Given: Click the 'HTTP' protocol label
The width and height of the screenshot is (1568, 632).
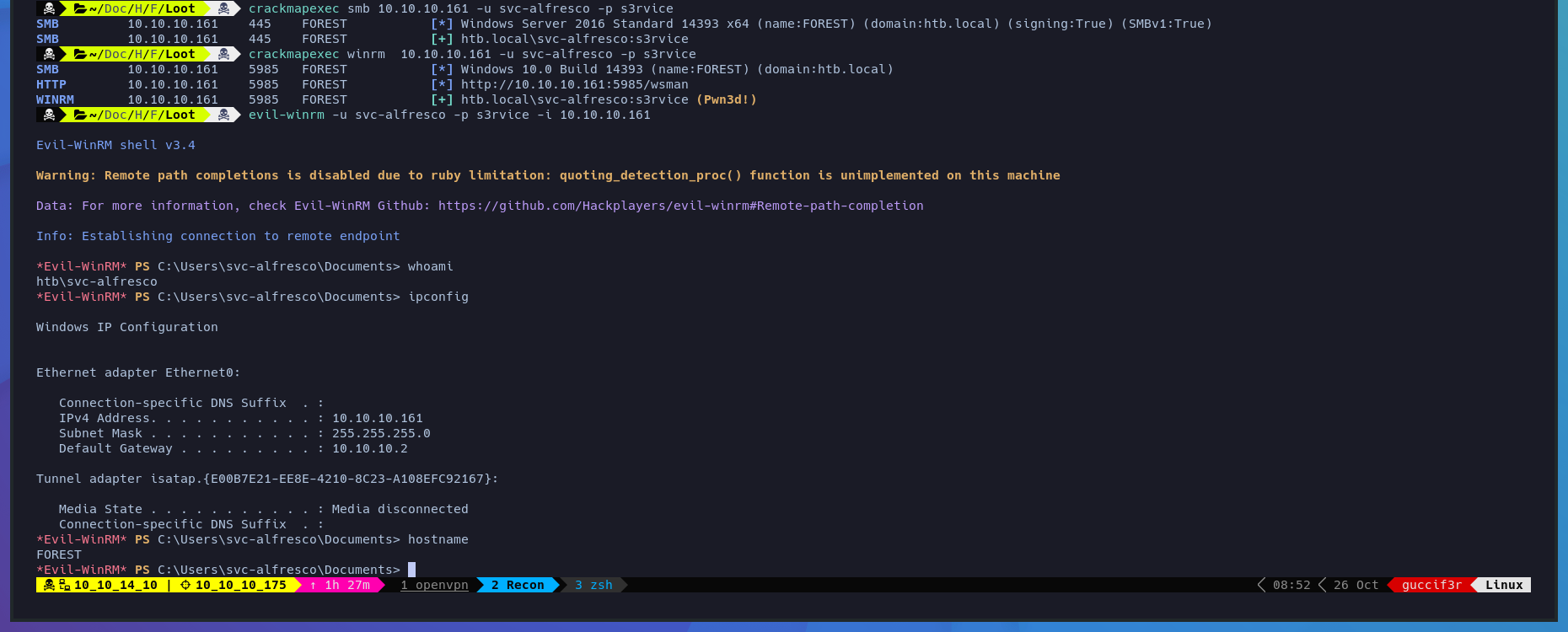Looking at the screenshot, I should (51, 84).
